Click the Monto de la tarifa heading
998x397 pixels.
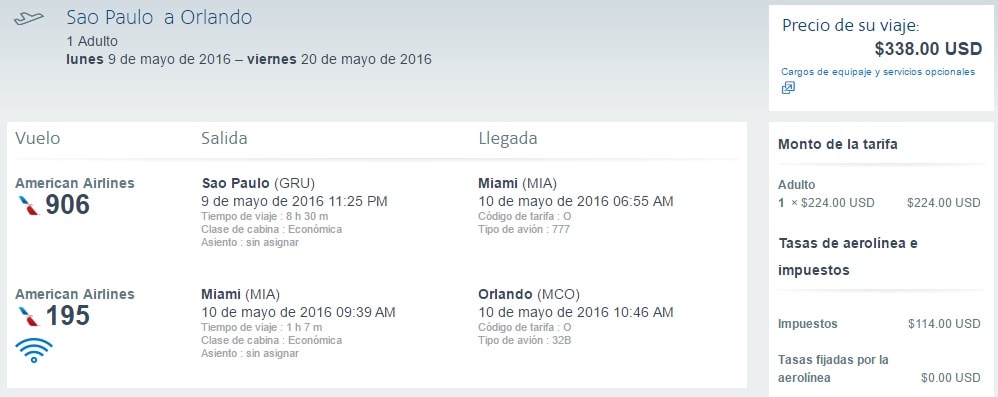[x=838, y=144]
